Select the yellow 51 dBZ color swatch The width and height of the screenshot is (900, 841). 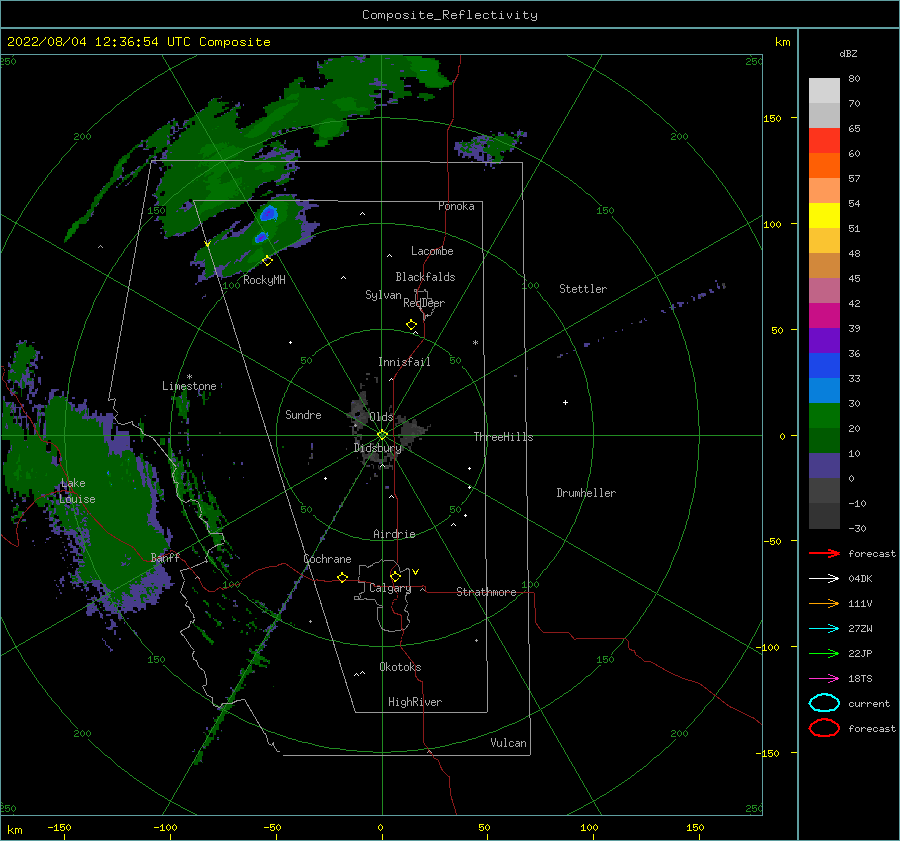coord(824,215)
